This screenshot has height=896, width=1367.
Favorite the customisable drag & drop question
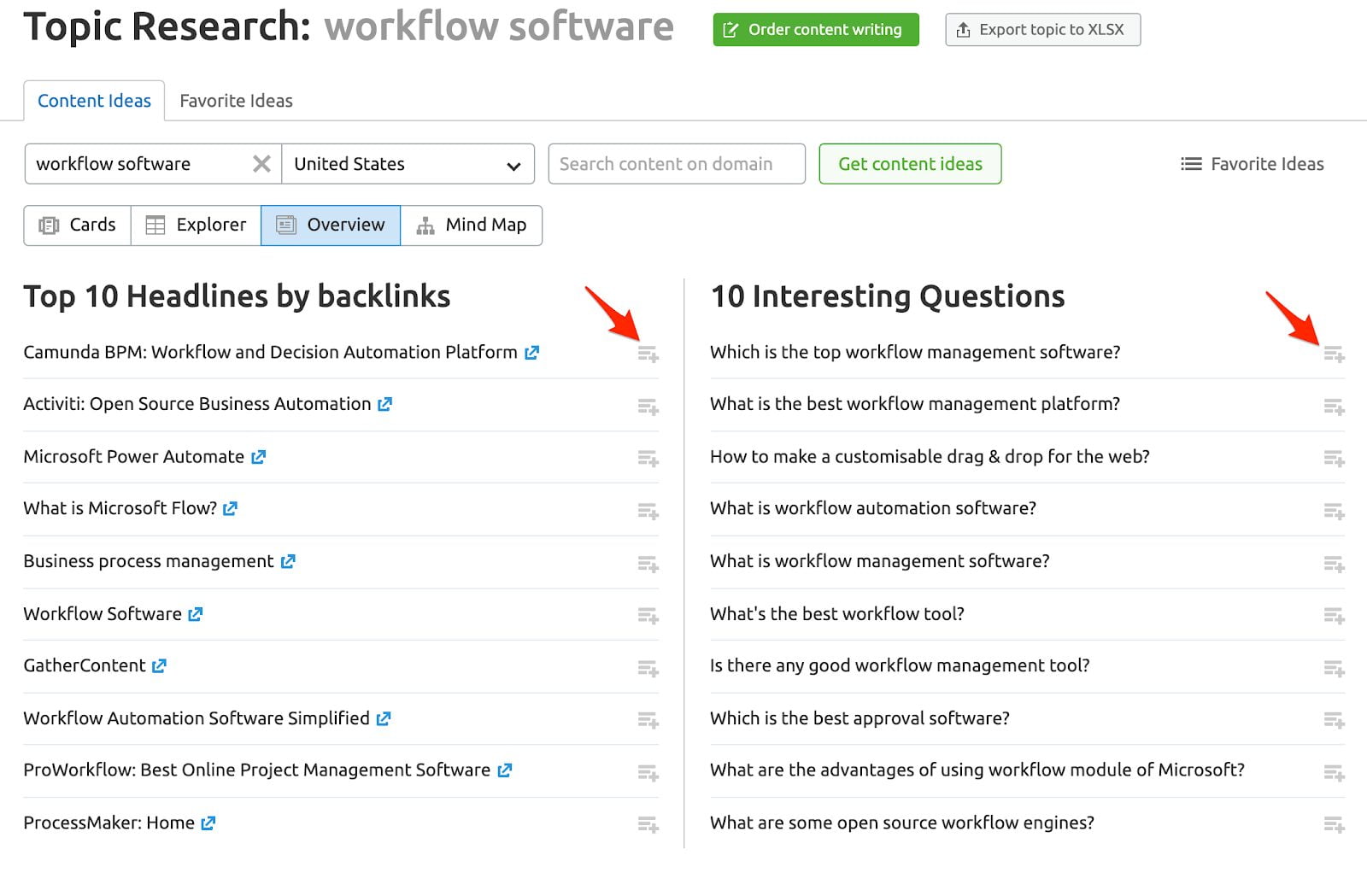click(1335, 459)
